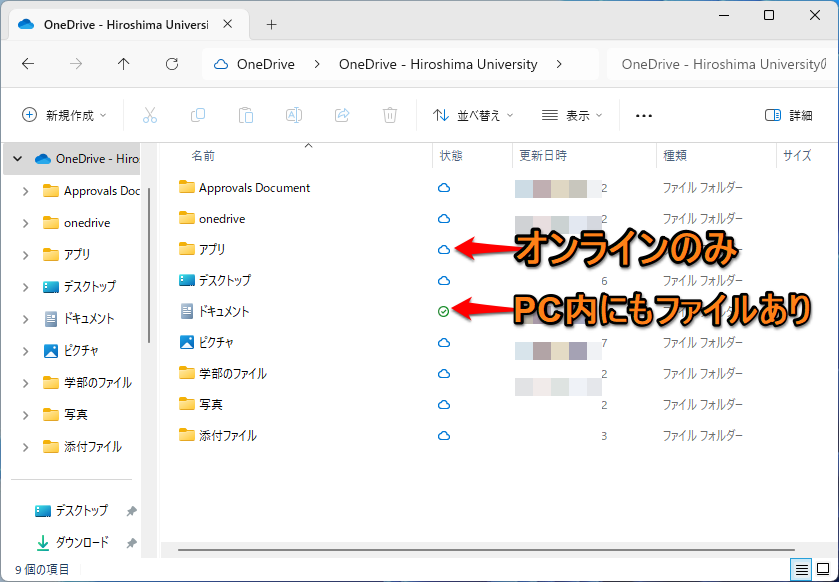Select the onedrive folder in file list
The image size is (839, 582).
(x=222, y=219)
